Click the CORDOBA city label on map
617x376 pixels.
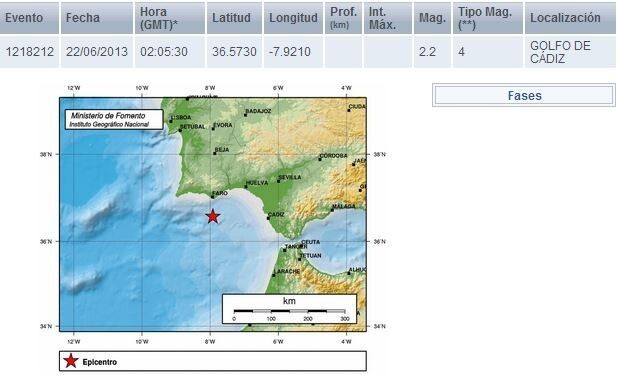coord(334,156)
